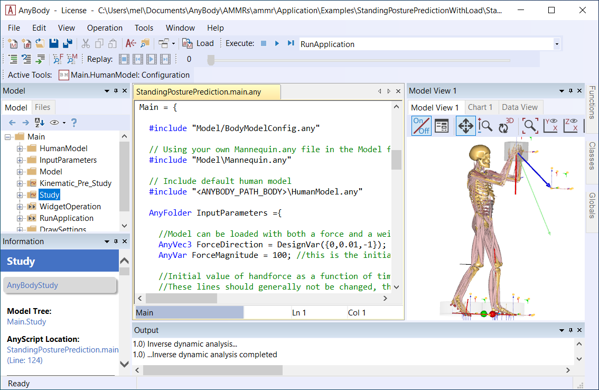Click the blue question mark help icon
This screenshot has height=390, width=599.
[74, 123]
